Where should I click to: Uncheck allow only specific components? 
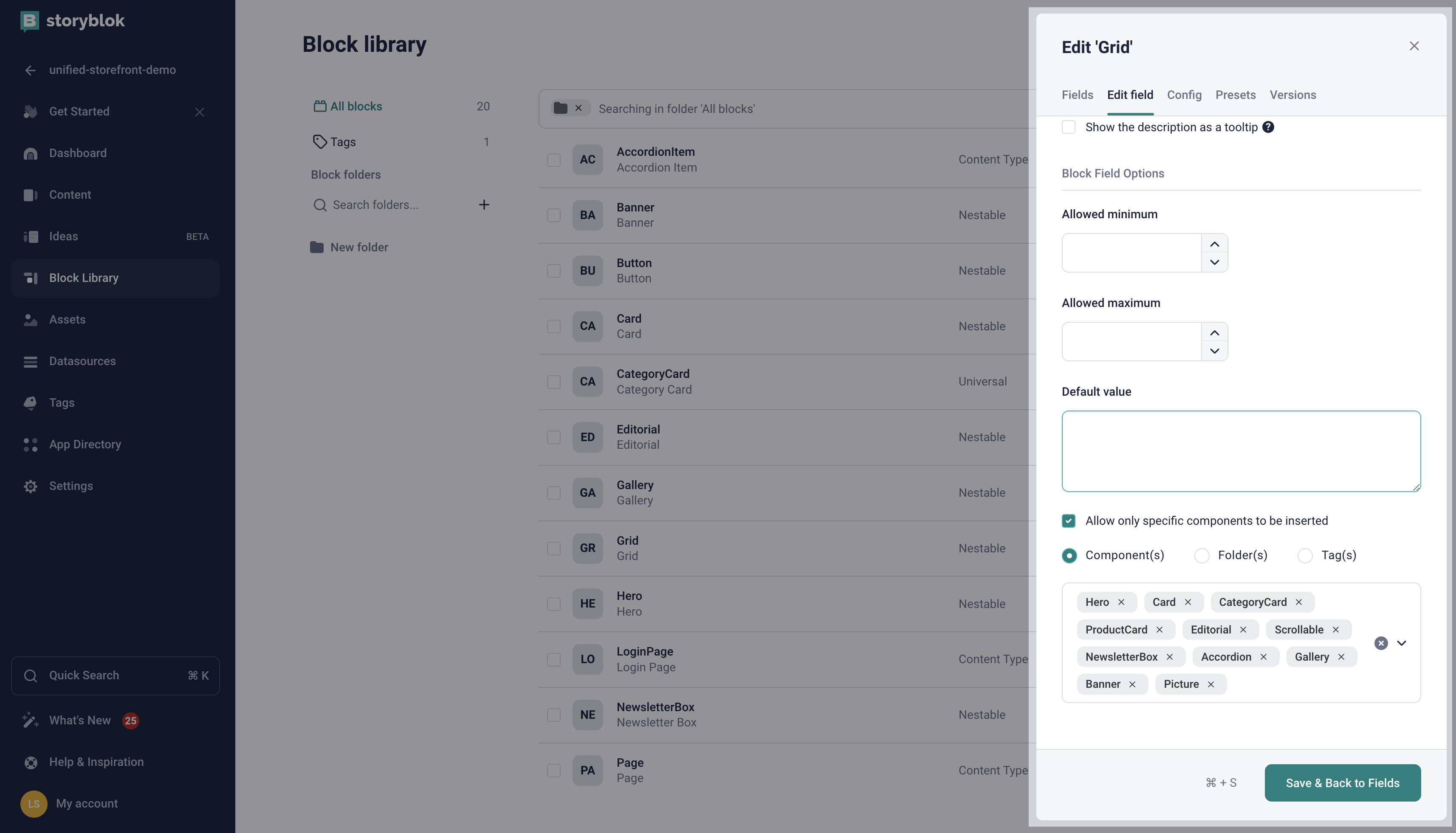tap(1069, 521)
